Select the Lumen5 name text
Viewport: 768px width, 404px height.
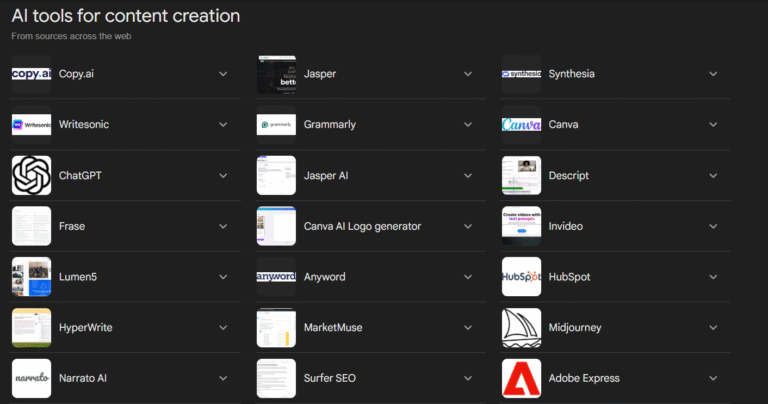click(x=77, y=277)
